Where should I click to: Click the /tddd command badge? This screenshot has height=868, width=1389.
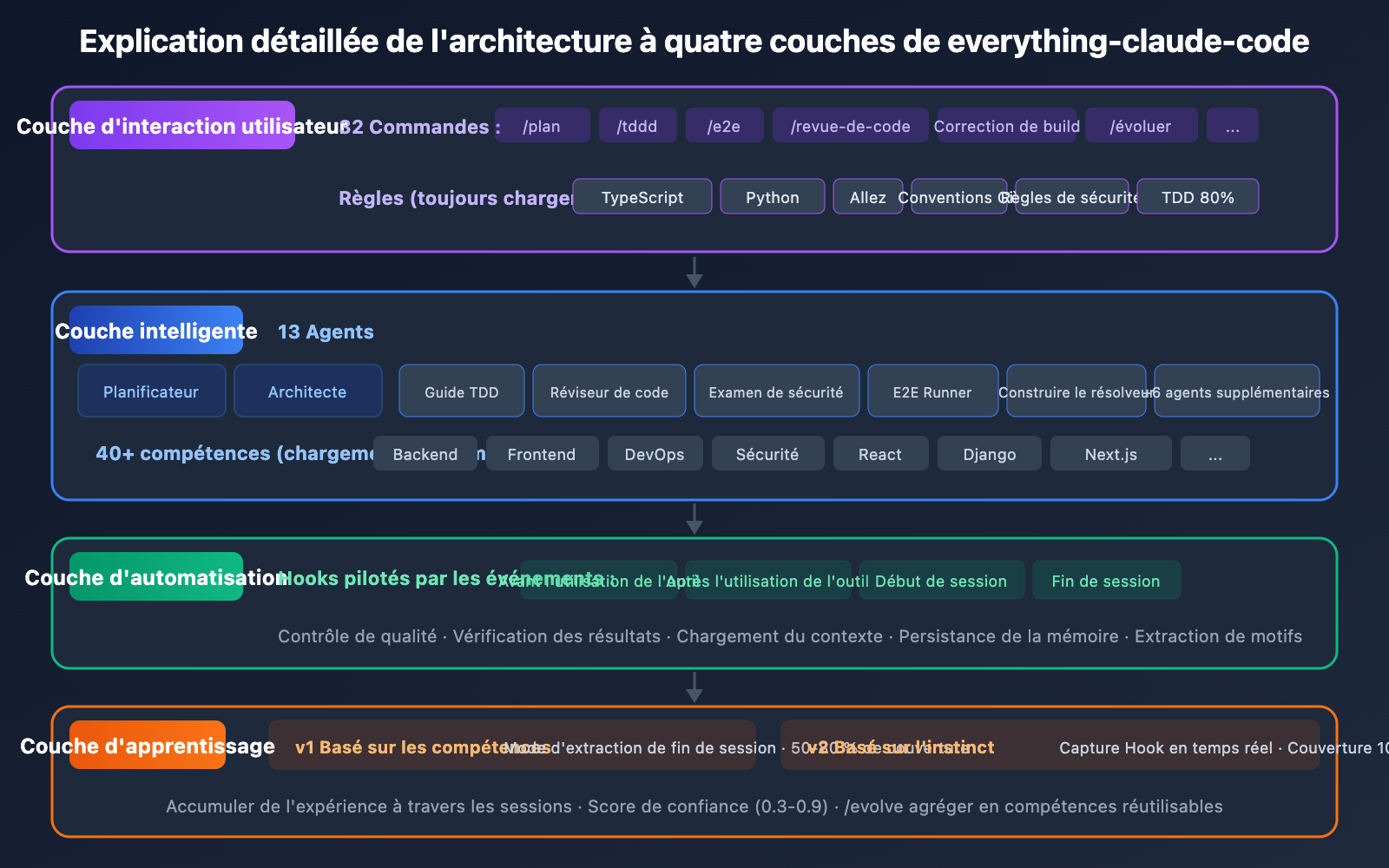637,125
